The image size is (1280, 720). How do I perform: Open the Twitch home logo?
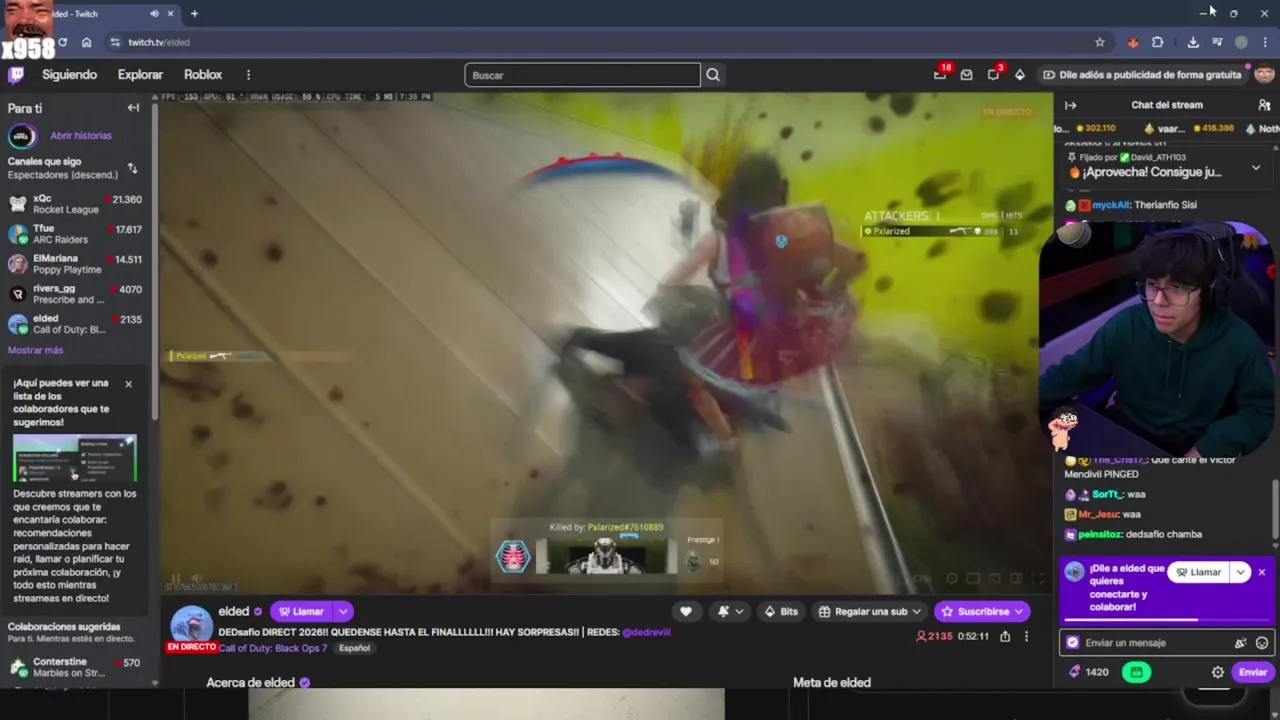pos(15,75)
